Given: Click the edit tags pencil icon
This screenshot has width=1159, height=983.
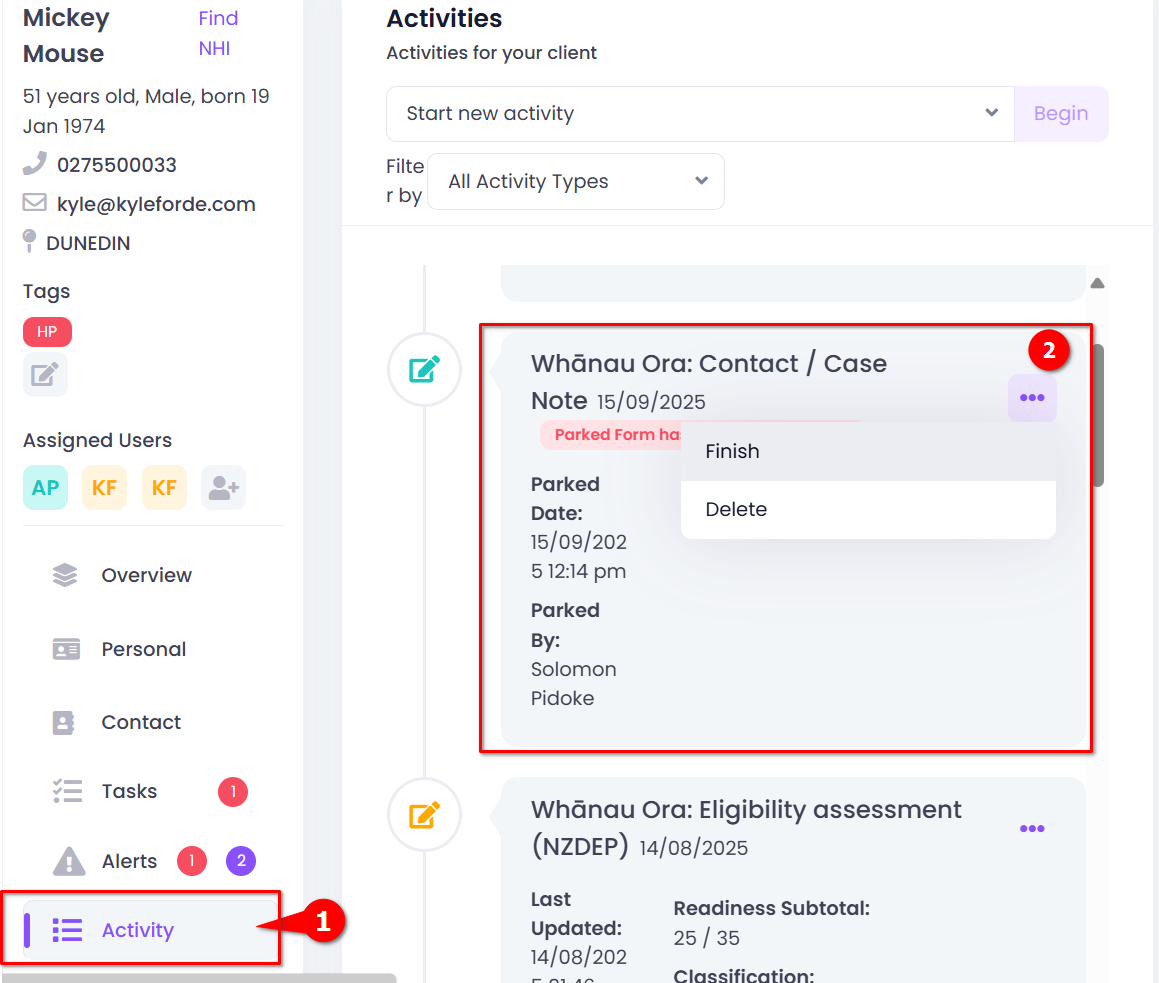Looking at the screenshot, I should tap(45, 375).
